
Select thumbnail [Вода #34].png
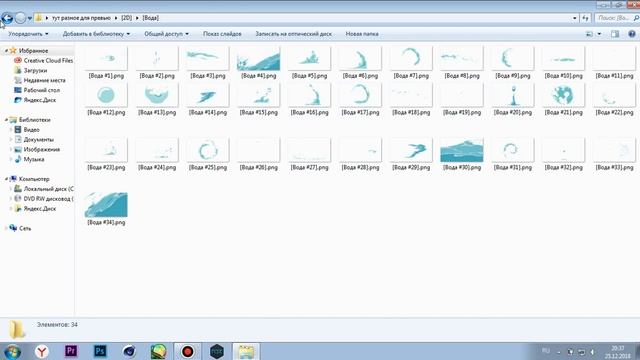pos(106,205)
